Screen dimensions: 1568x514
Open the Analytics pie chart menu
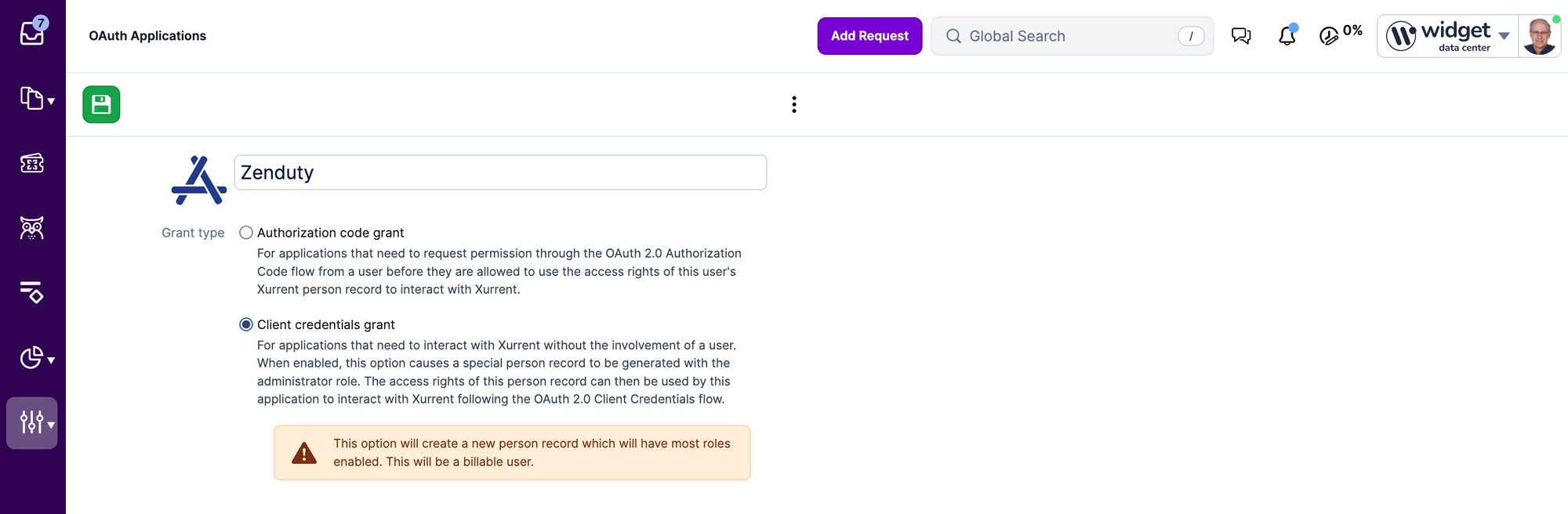(x=37, y=358)
